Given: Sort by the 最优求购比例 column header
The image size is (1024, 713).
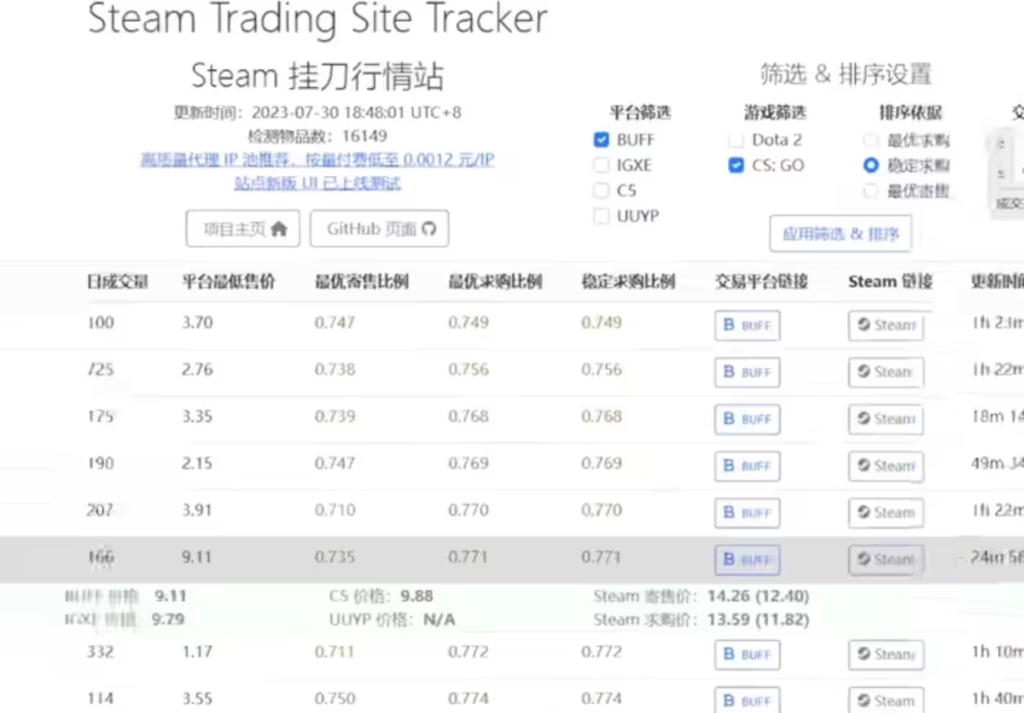Looking at the screenshot, I should click(x=495, y=282).
